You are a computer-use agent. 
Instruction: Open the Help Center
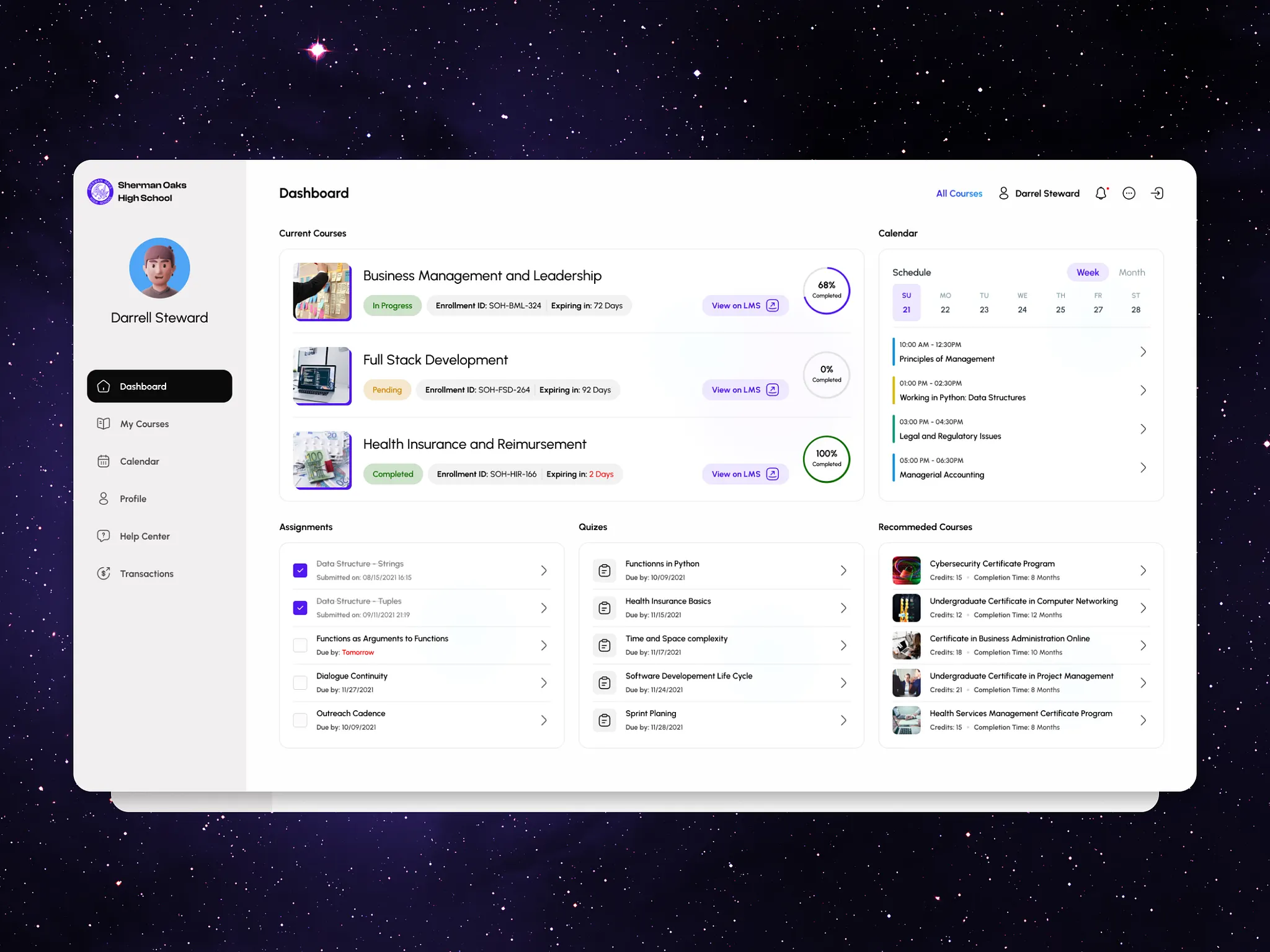tap(144, 535)
